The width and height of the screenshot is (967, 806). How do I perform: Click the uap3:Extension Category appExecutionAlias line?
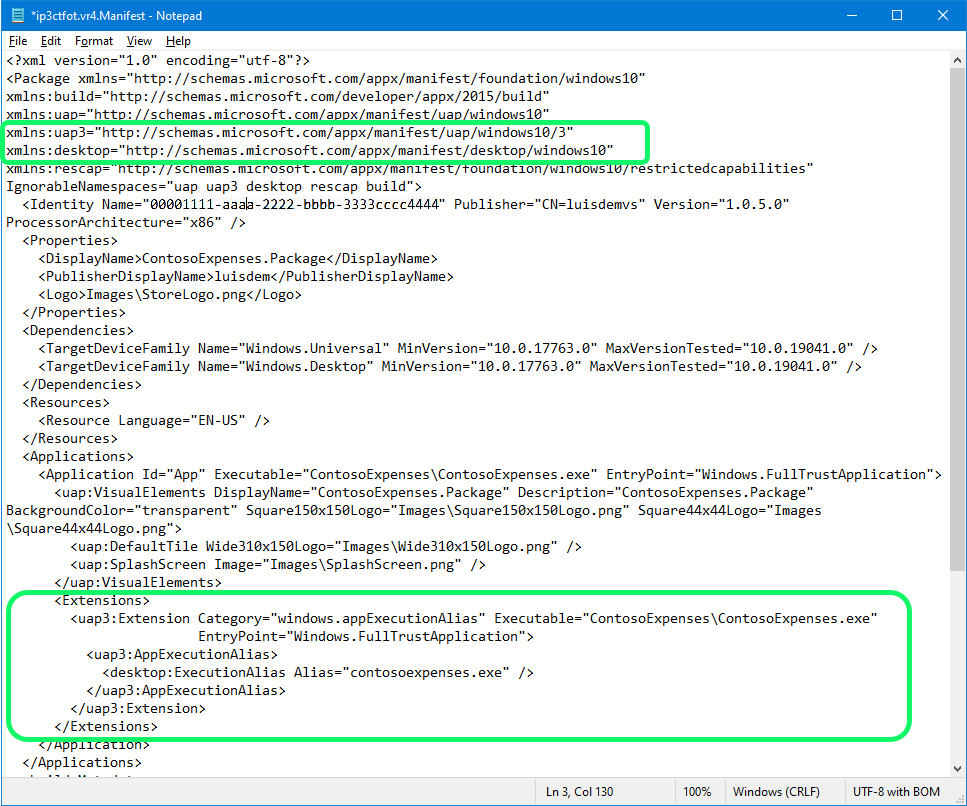(x=474, y=619)
